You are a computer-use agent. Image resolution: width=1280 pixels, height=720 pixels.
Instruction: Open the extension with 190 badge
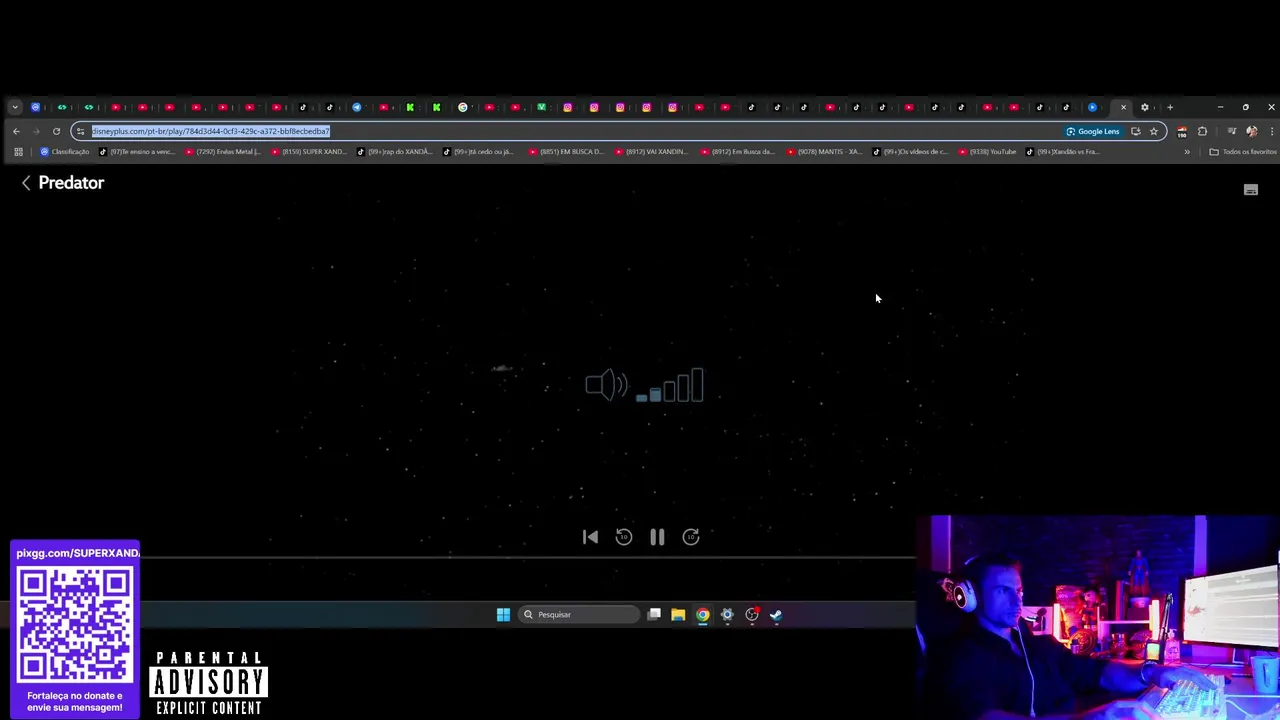(x=1182, y=132)
